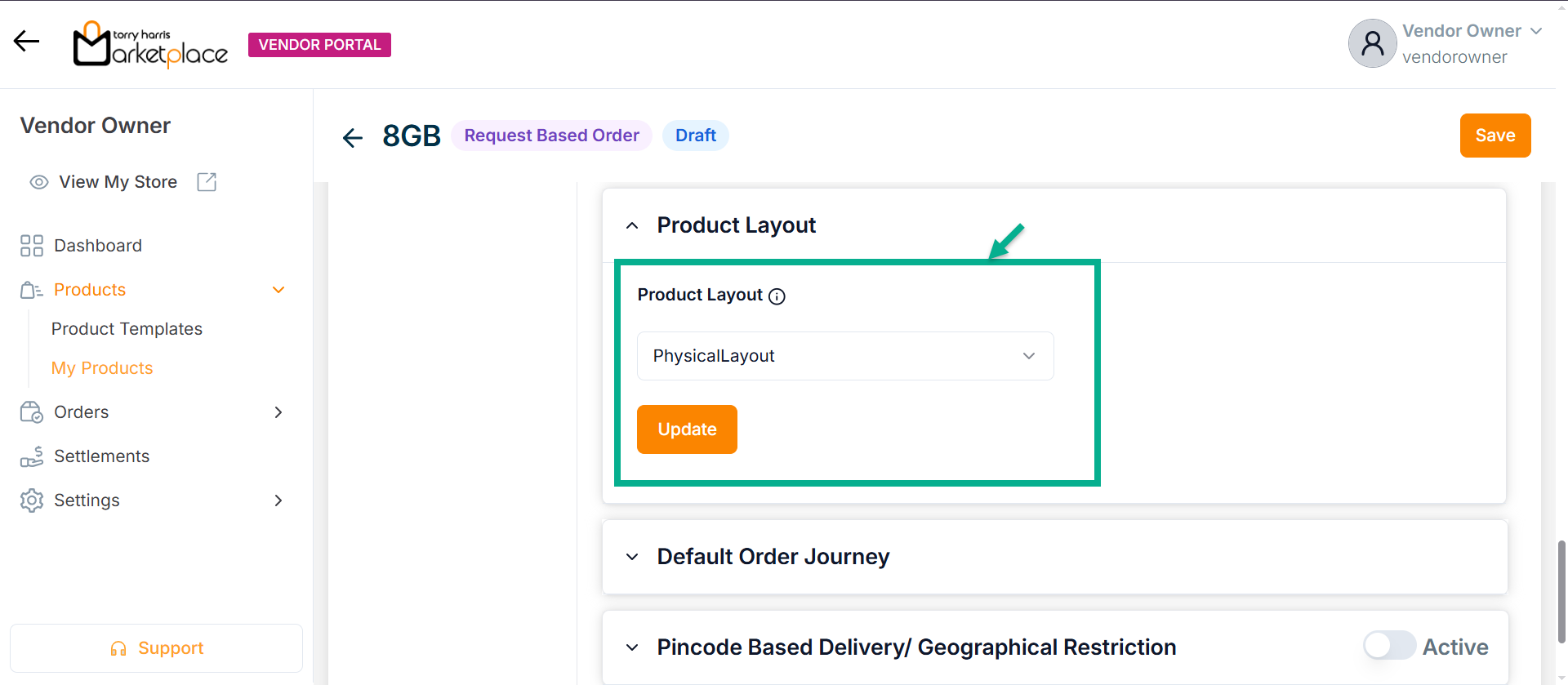Click the Dashboard grid icon
Viewport: 1568px width, 685px height.
tap(32, 246)
